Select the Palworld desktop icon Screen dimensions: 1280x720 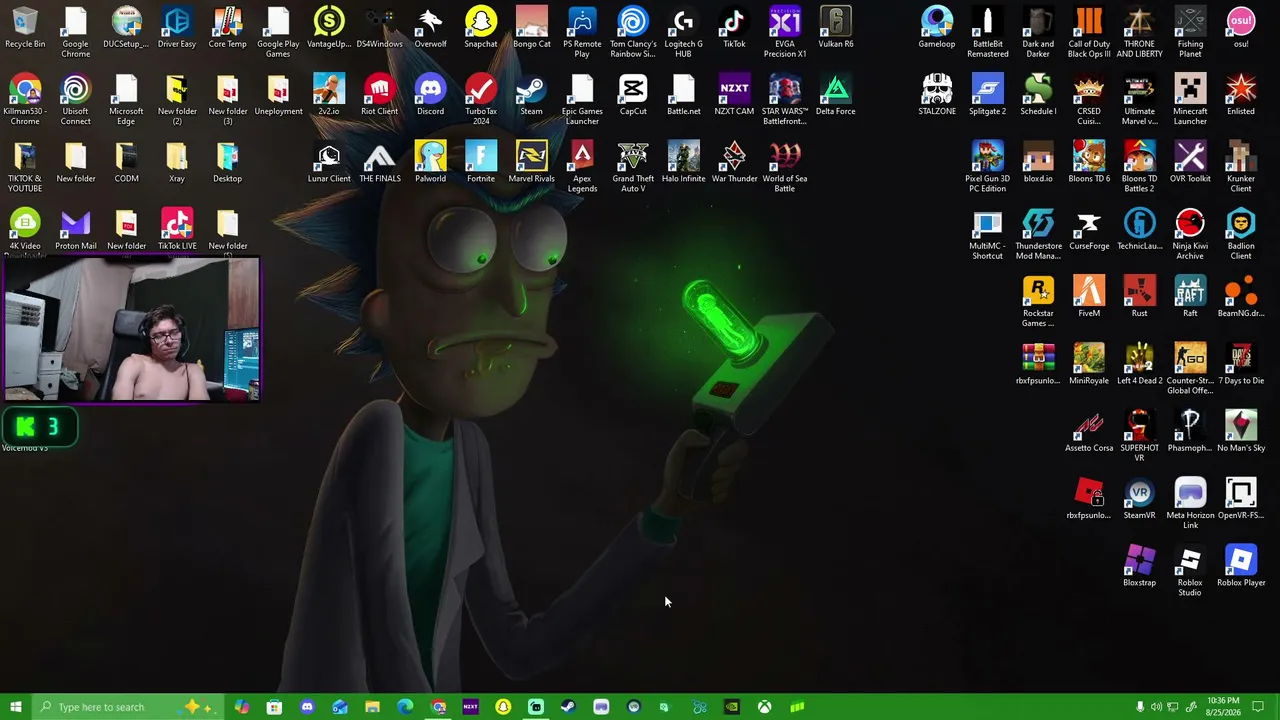click(430, 163)
